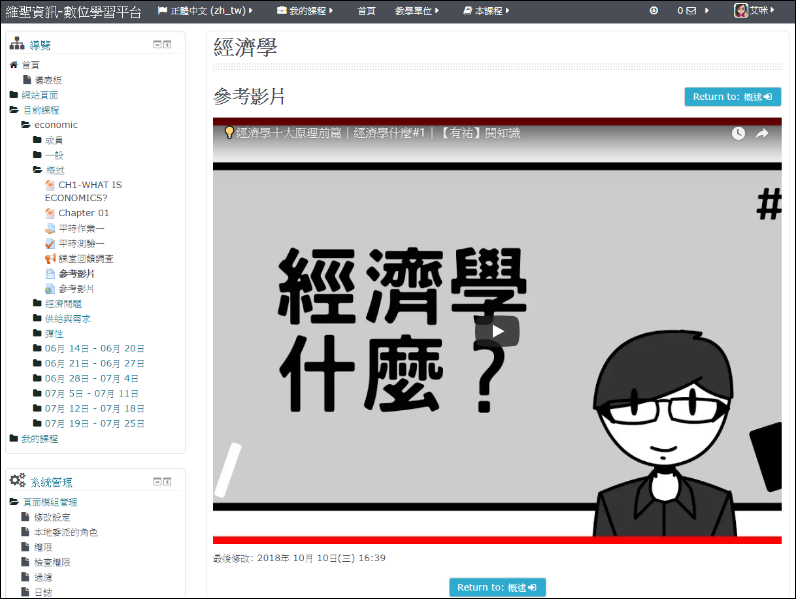Open 儀表板 in navigation tree

click(48, 80)
